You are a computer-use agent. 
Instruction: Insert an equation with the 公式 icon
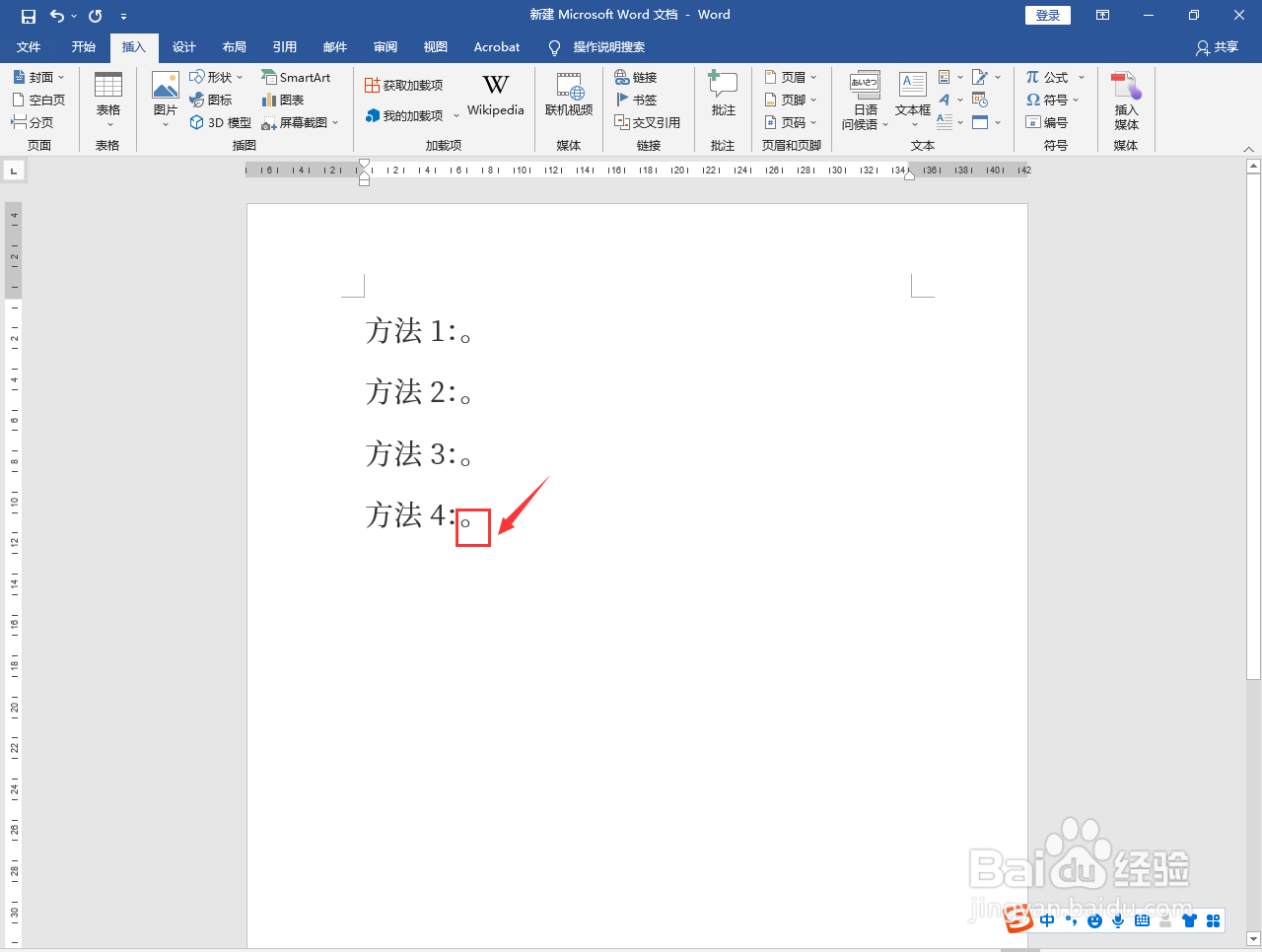(x=1048, y=76)
